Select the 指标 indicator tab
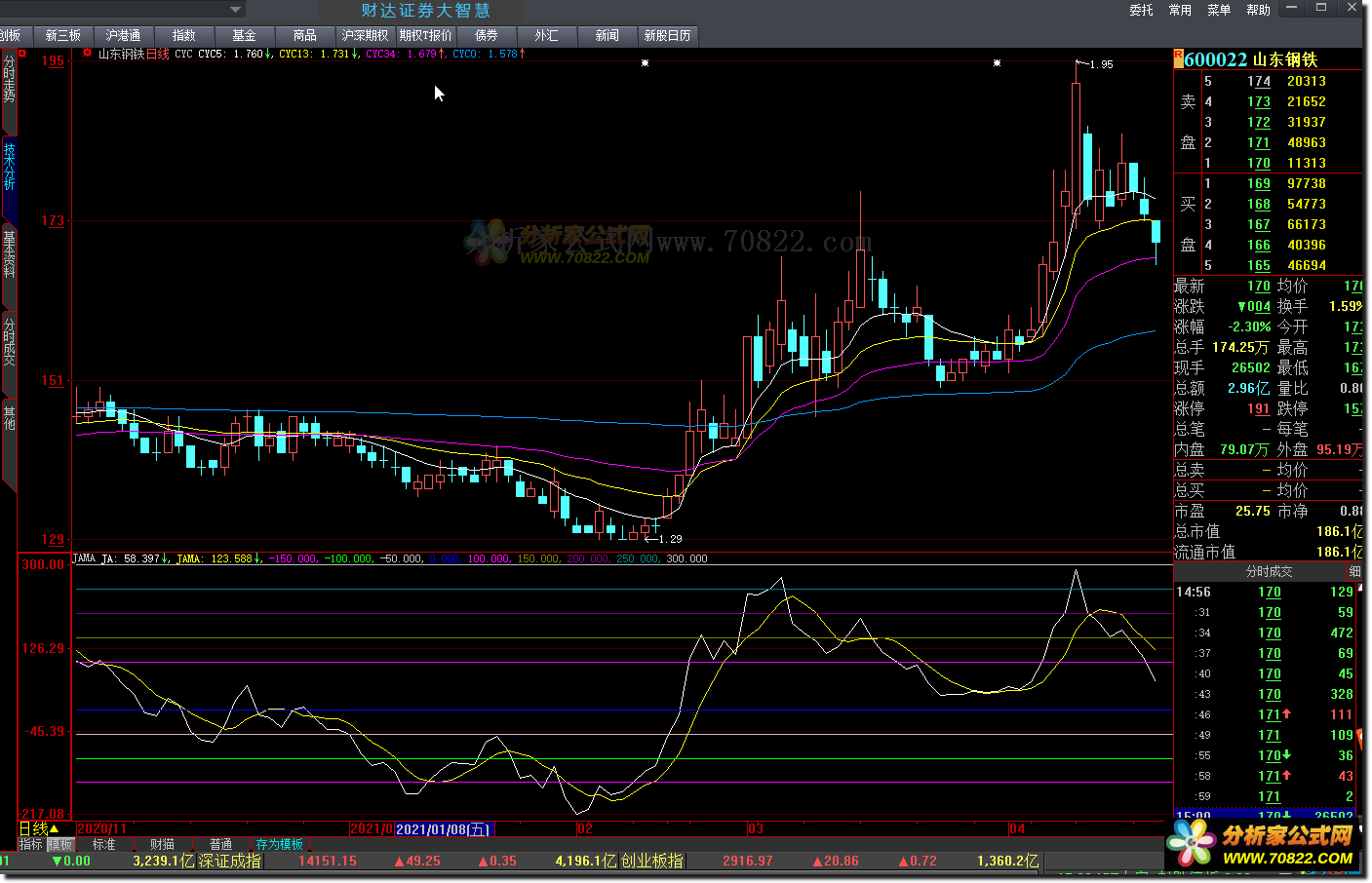Viewport: 1372px width, 883px height. 31,844
